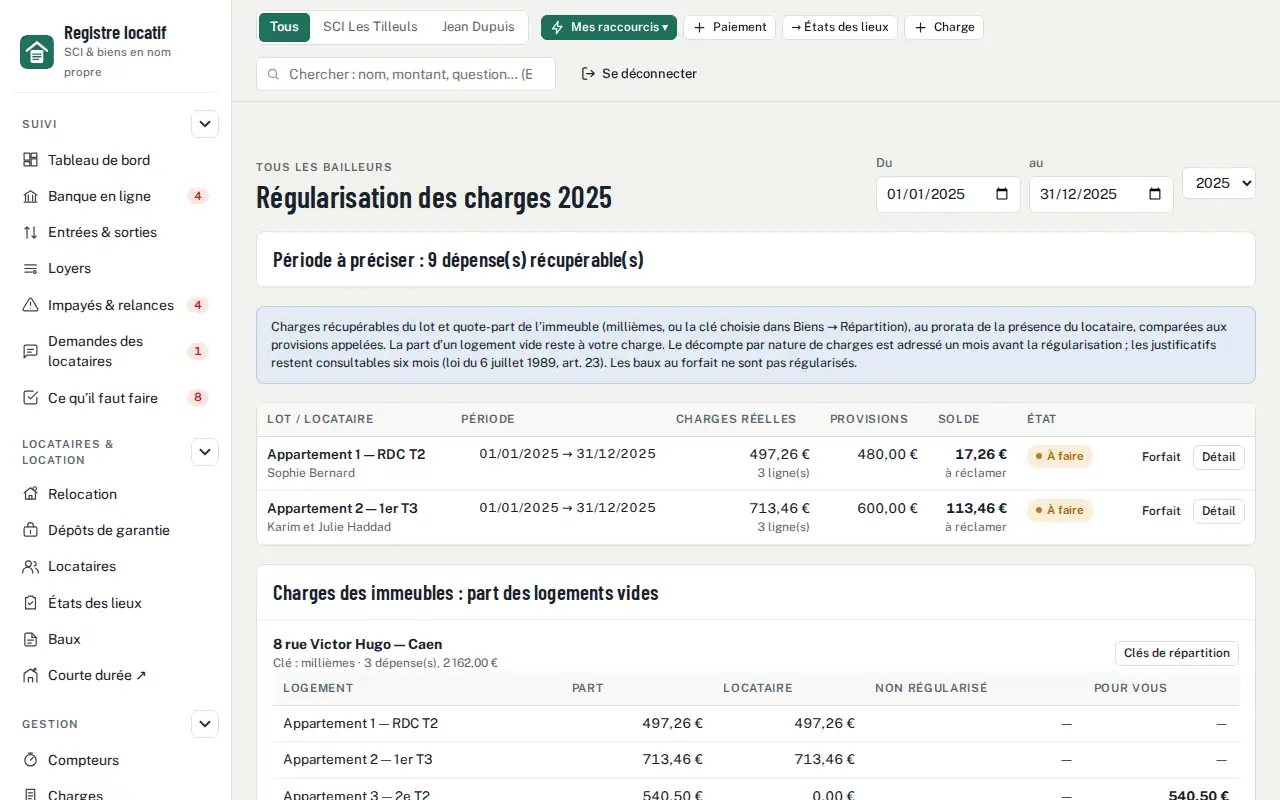Select the Tous landlord tab

coord(284,27)
